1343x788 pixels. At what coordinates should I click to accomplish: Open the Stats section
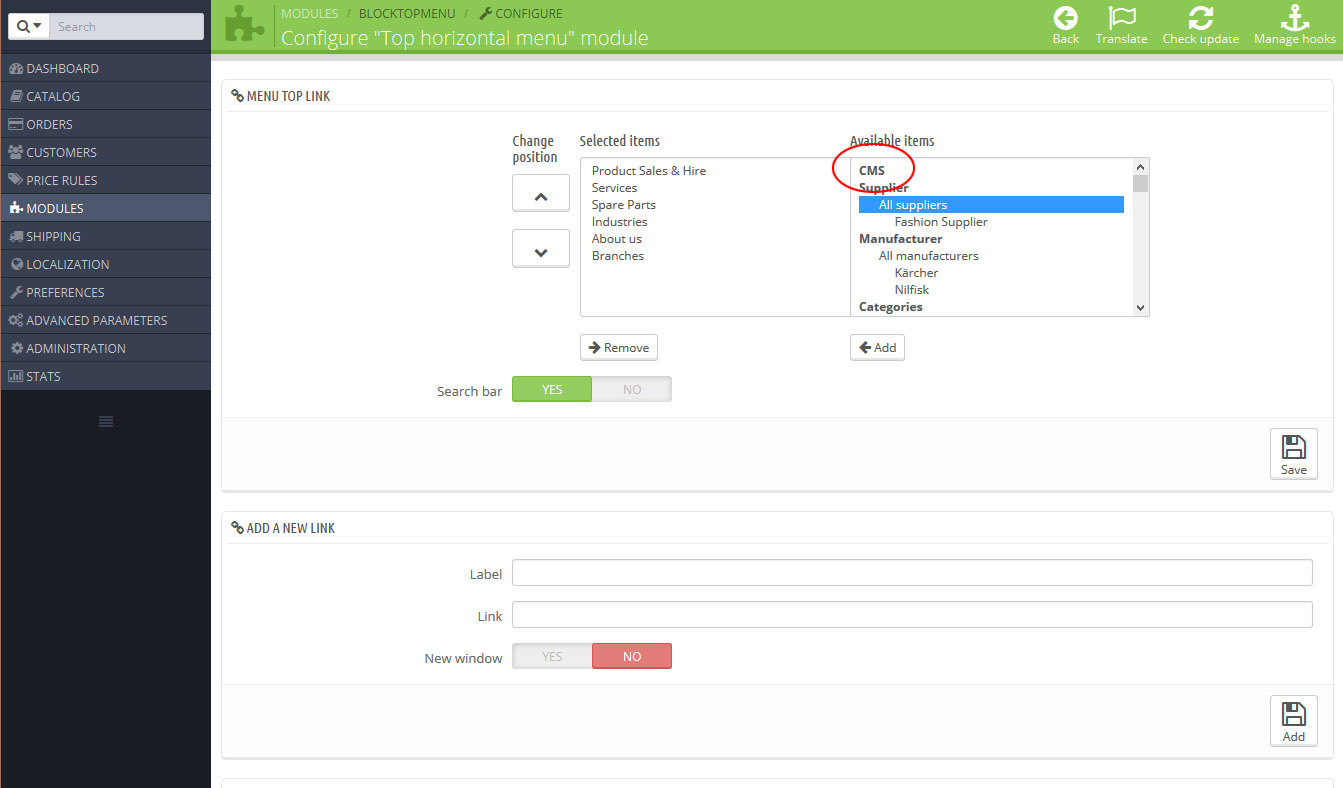pyautogui.click(x=105, y=376)
